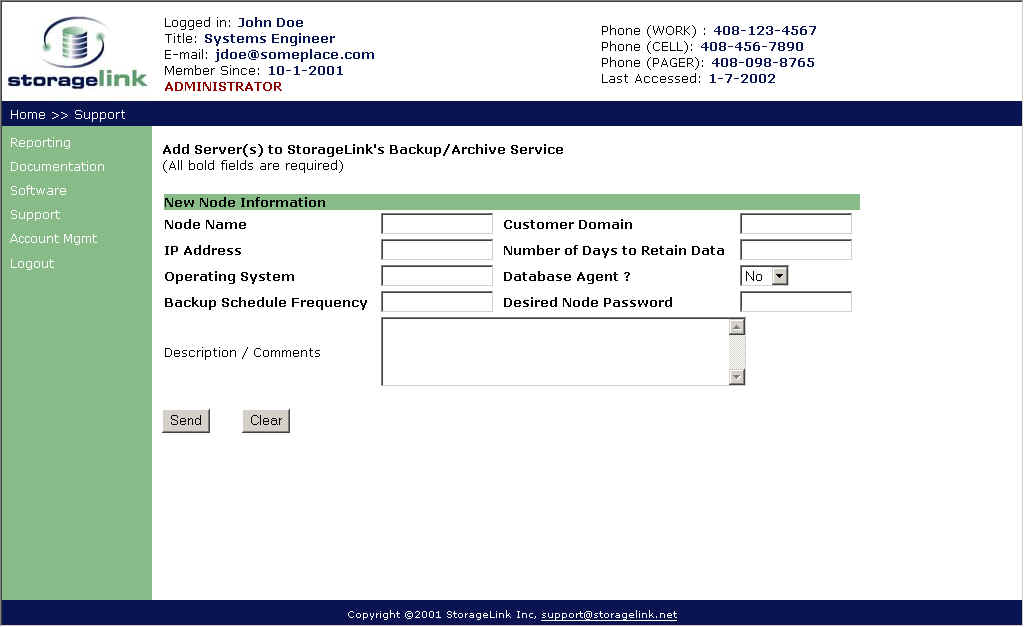Click the ADMINISTRATOR role label
1024x627 pixels.
tap(223, 87)
